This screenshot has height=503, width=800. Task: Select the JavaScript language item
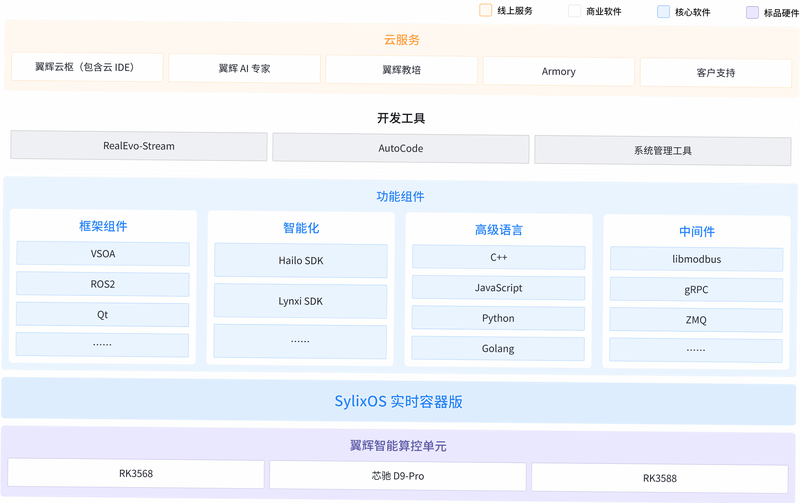(x=498, y=288)
